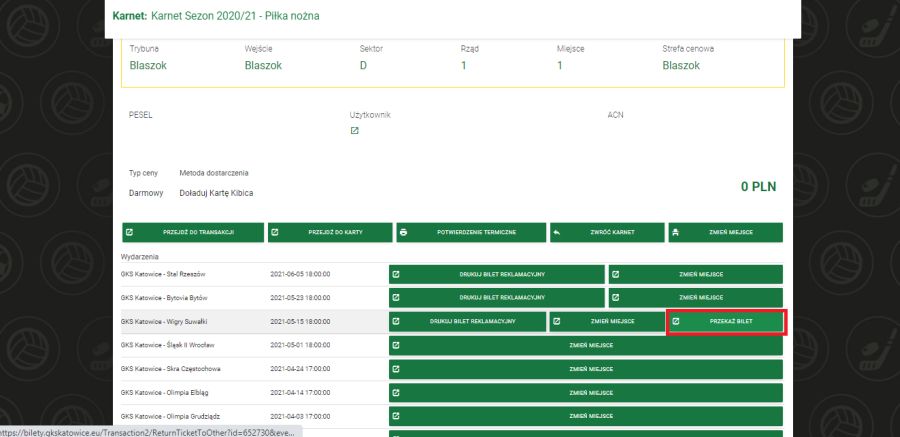Click the icon on Przekaż bilet button
The image size is (900, 437).
[x=676, y=322]
